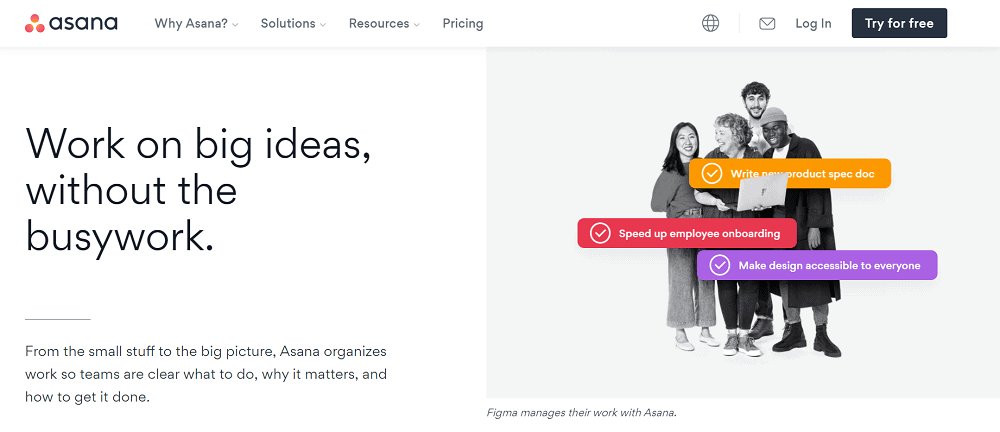Click the envelope contact icon
Screen dimensions: 1000x432
pyautogui.click(x=767, y=24)
